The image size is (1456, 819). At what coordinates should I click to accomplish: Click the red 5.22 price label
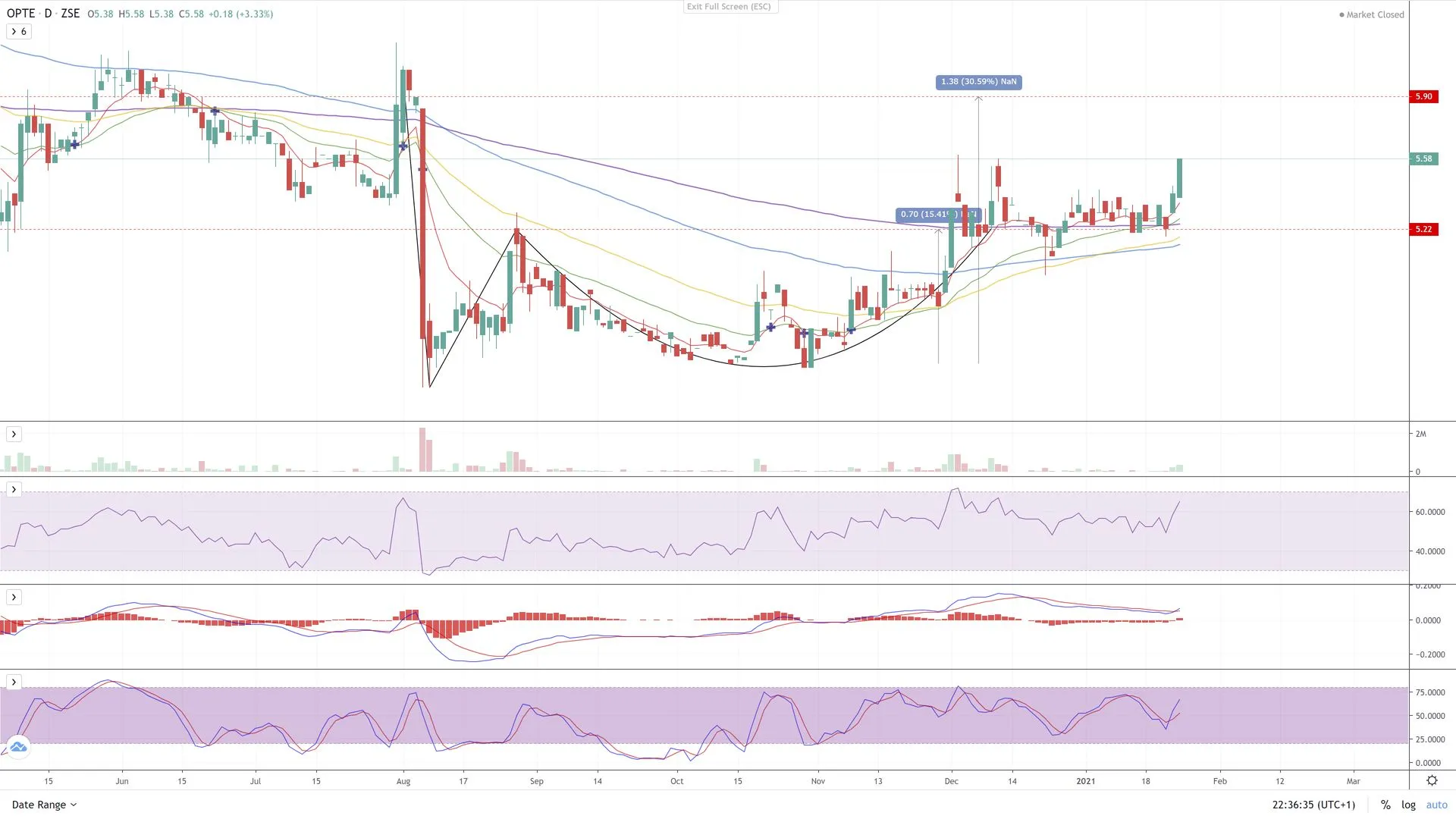(1423, 229)
